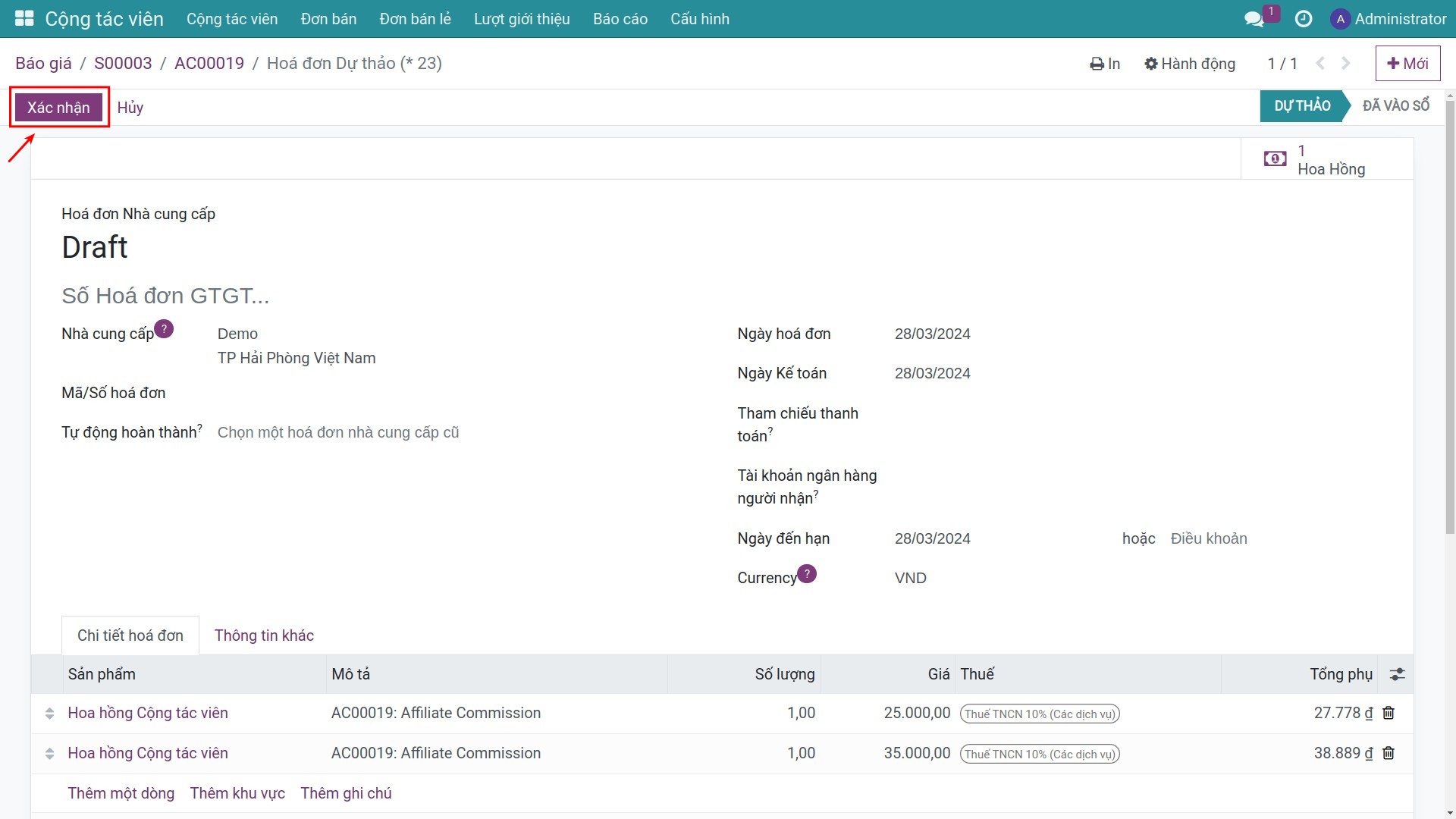Click the ĐÃ VÀO SỔ status stage

1395,106
